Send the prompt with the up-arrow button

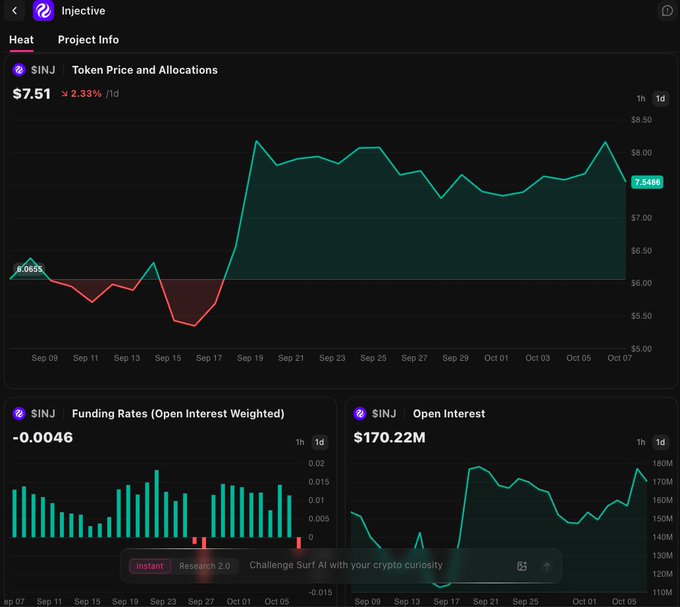point(547,566)
